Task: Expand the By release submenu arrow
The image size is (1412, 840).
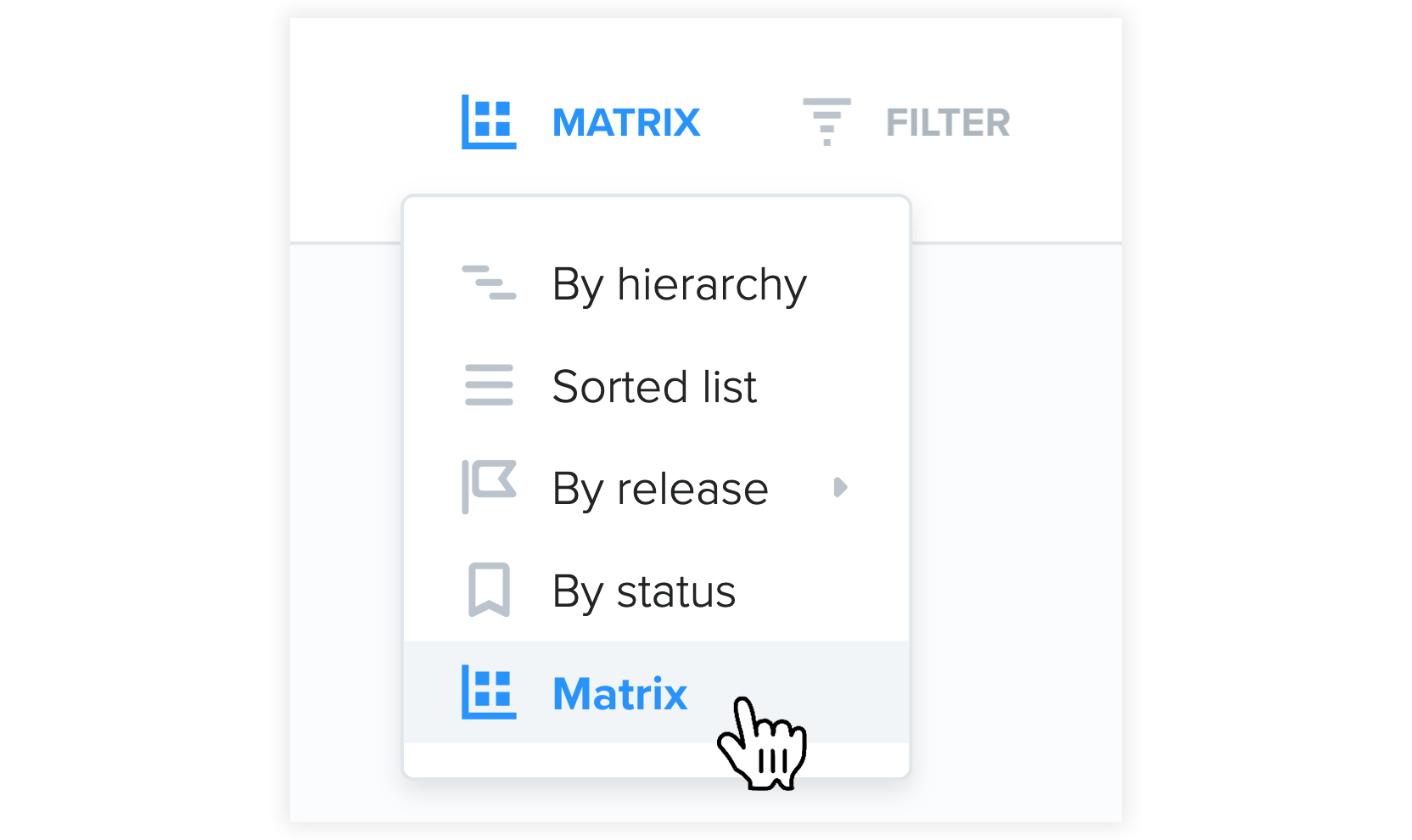Action: pos(840,487)
